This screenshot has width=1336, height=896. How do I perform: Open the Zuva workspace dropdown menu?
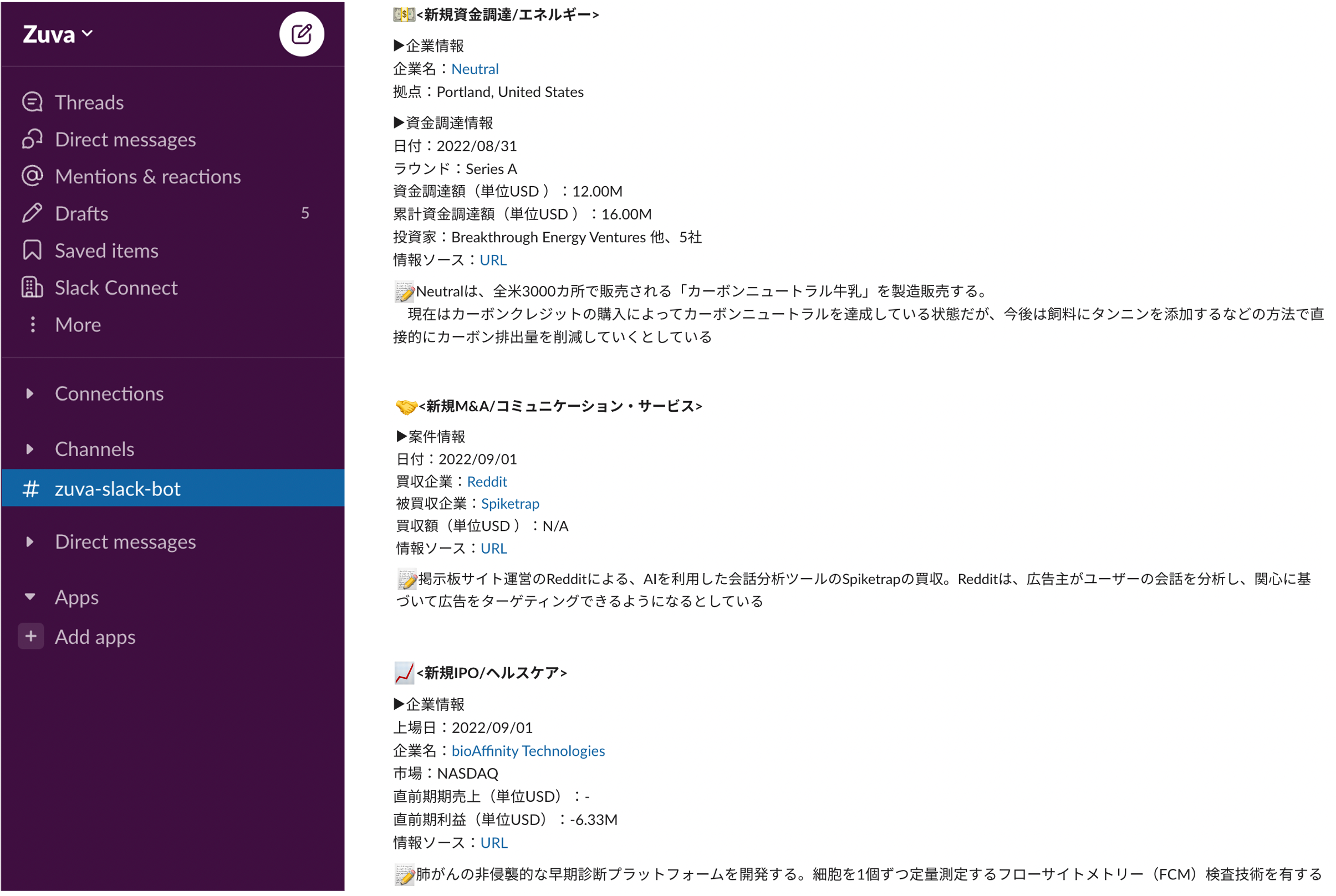[58, 34]
